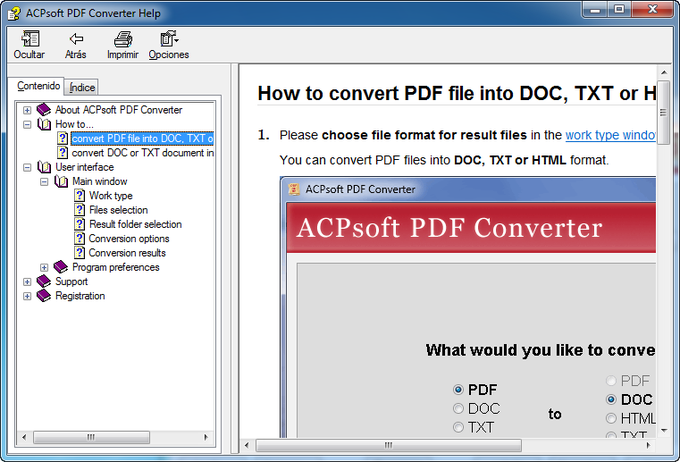Click the open book icon beside User interface
Image resolution: width=680 pixels, height=462 pixels.
[44, 167]
